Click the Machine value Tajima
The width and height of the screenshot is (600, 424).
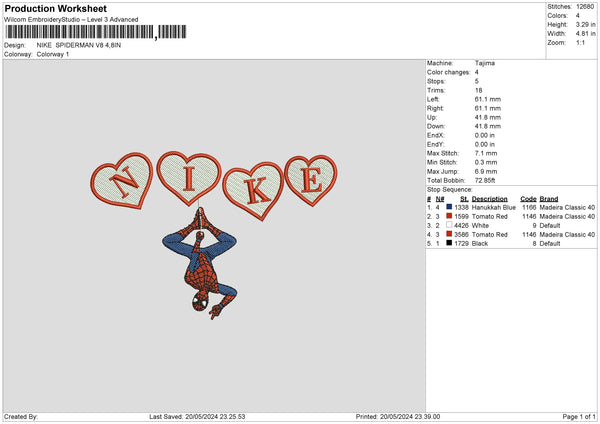[485, 63]
